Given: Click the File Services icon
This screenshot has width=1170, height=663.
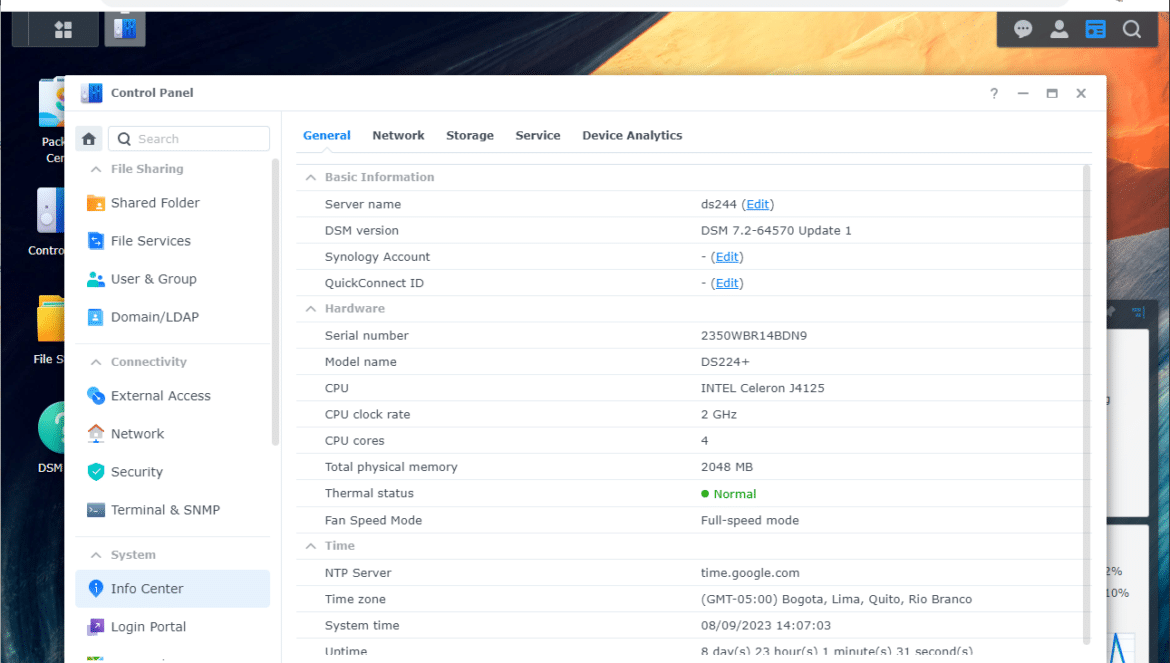Looking at the screenshot, I should click(96, 241).
